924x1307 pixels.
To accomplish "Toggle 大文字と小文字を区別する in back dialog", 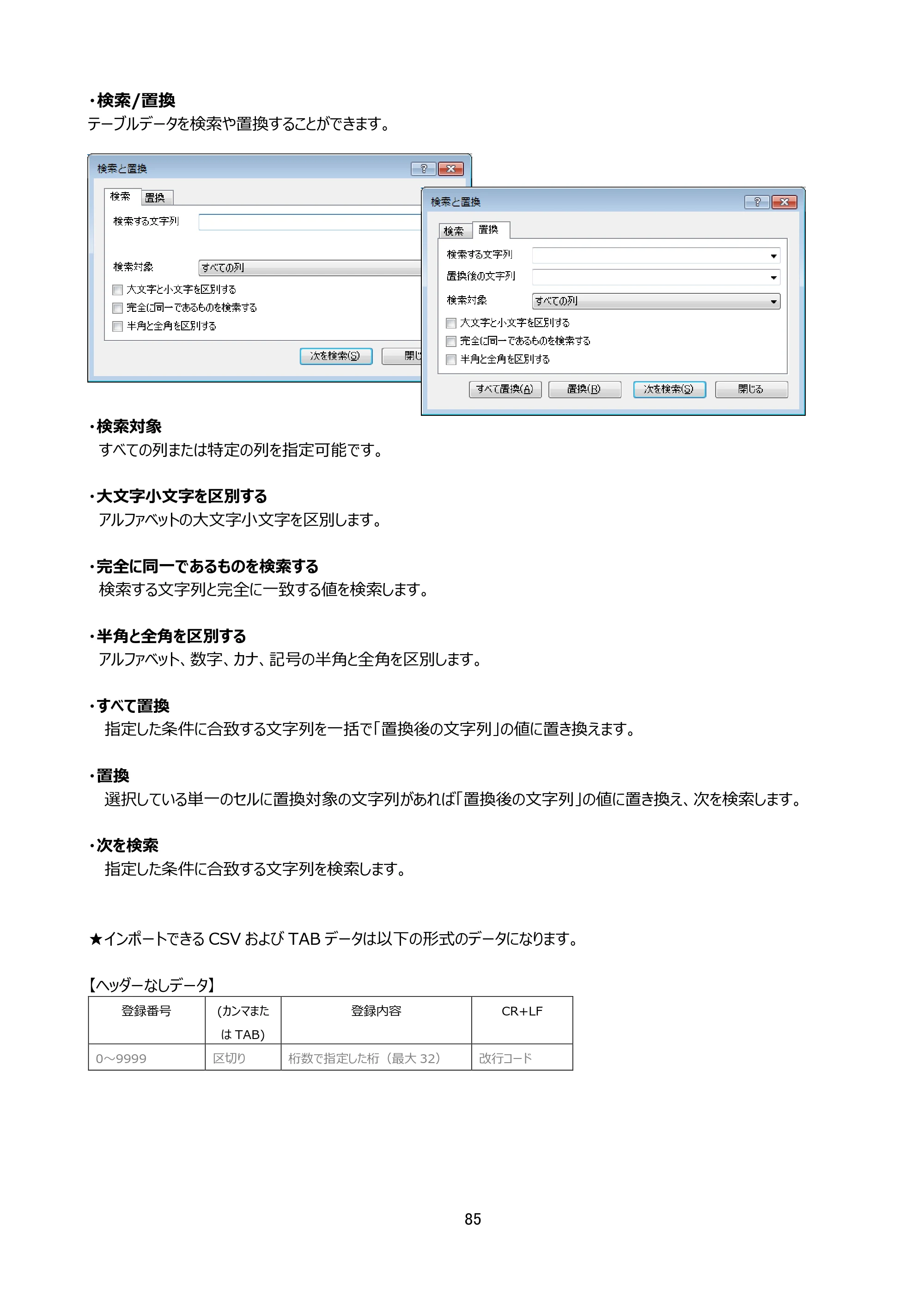I will pos(117,290).
